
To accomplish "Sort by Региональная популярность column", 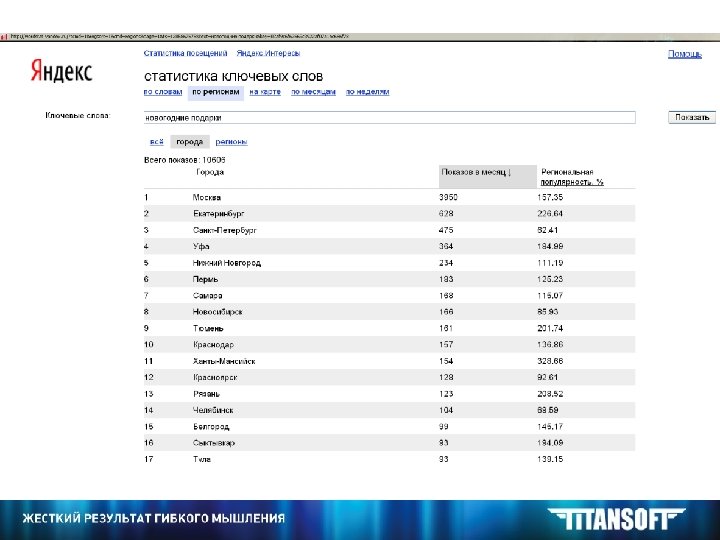I will pyautogui.click(x=571, y=177).
